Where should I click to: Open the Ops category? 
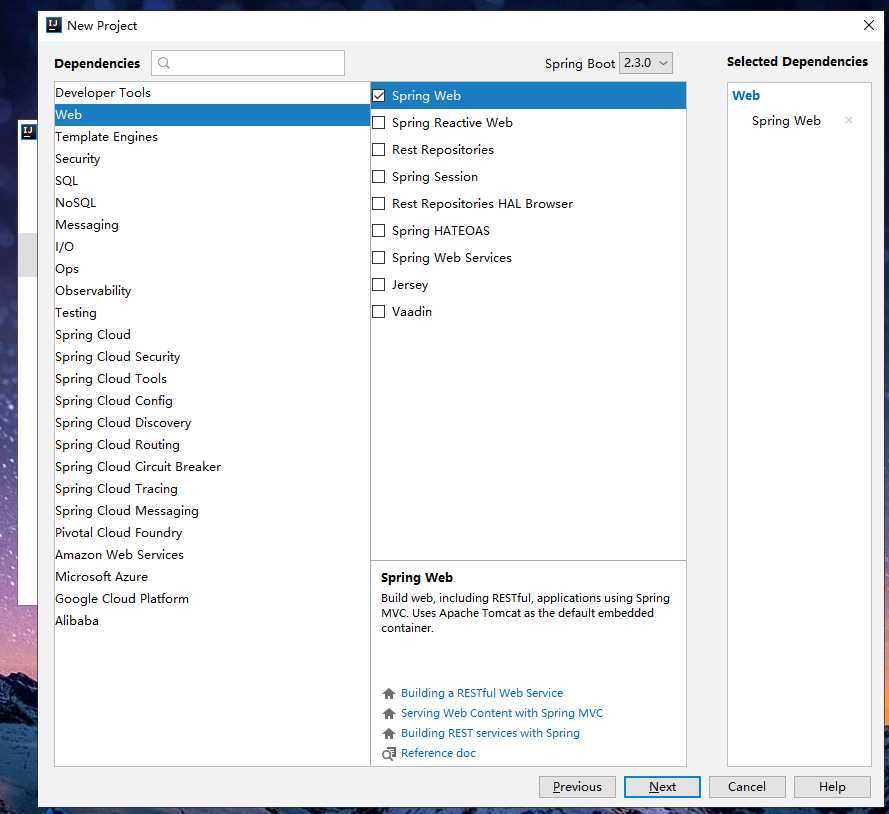(x=212, y=269)
